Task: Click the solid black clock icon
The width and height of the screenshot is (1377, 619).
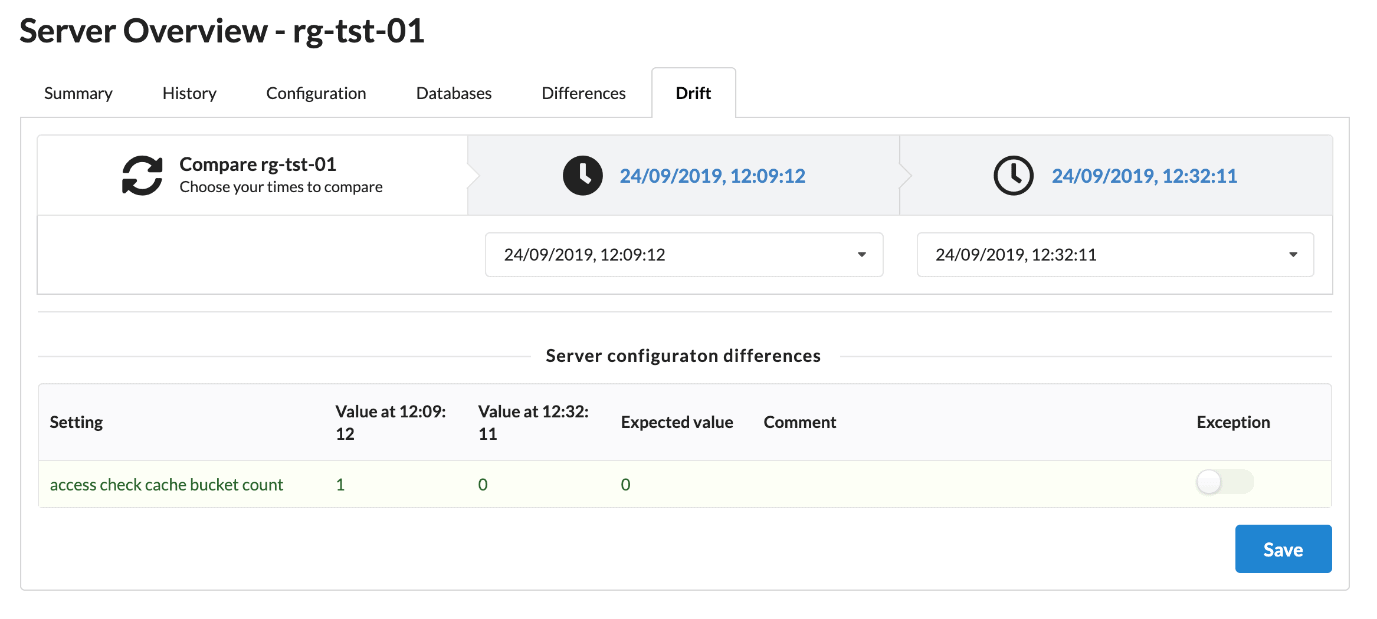Action: point(583,176)
